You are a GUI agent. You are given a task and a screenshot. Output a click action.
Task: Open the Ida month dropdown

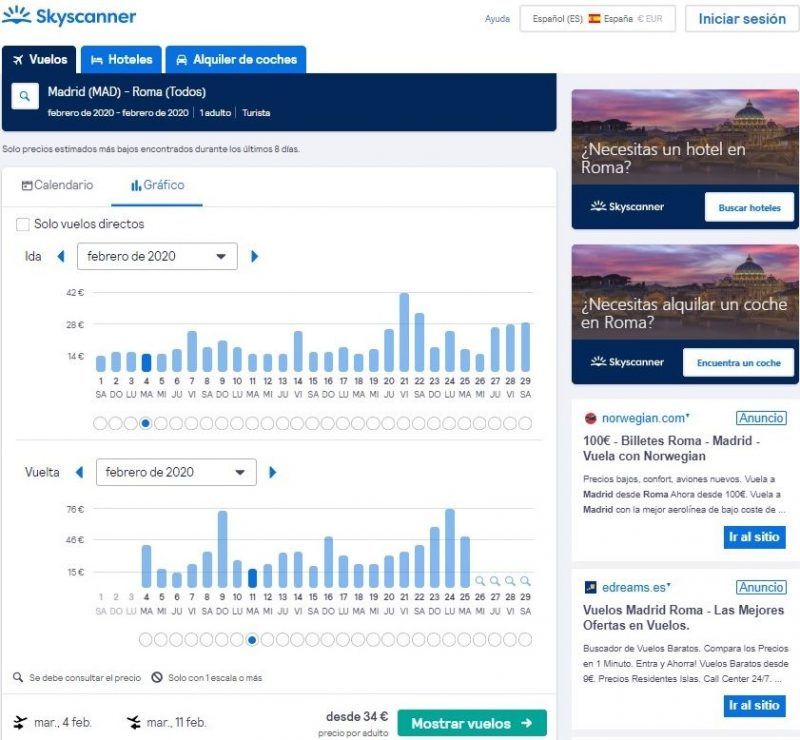coord(157,256)
